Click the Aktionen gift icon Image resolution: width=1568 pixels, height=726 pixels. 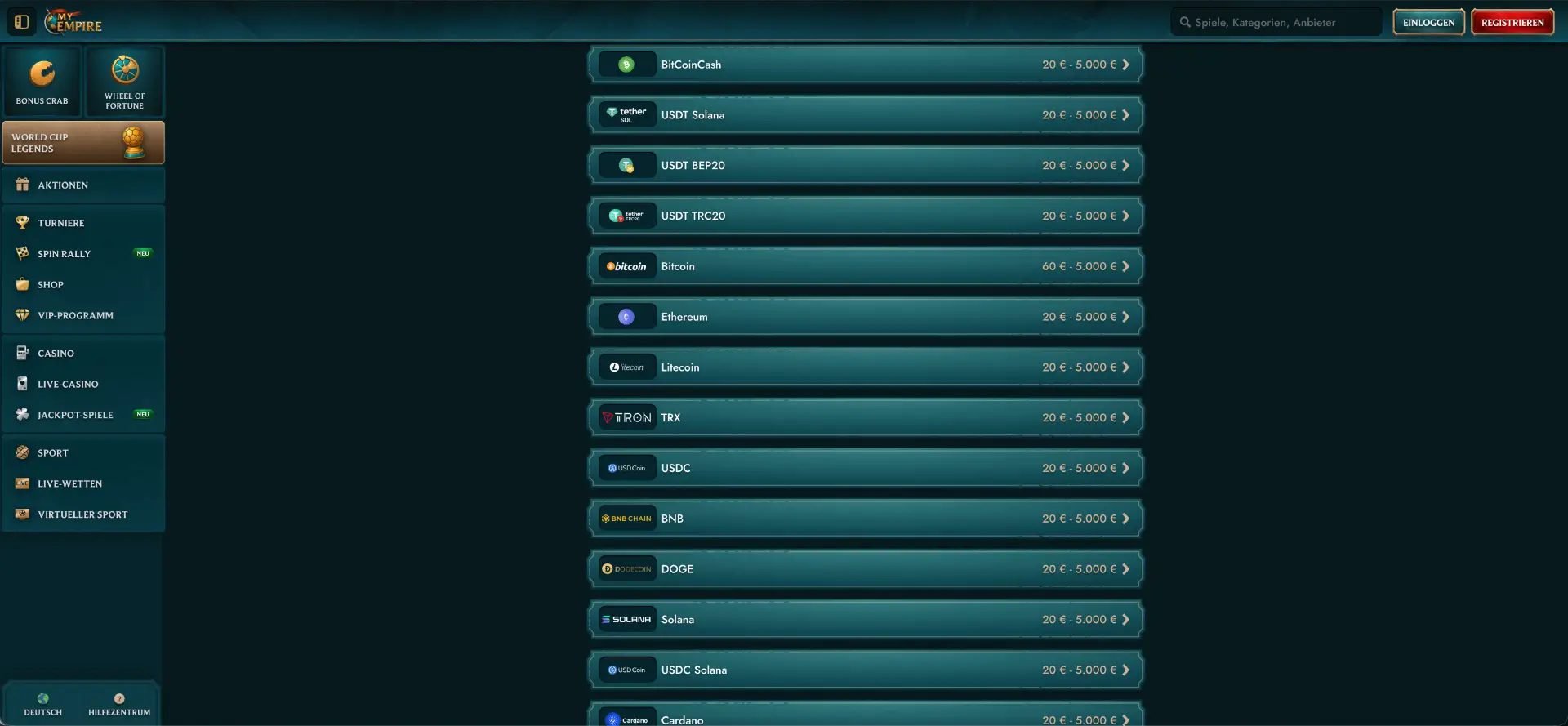click(x=23, y=185)
